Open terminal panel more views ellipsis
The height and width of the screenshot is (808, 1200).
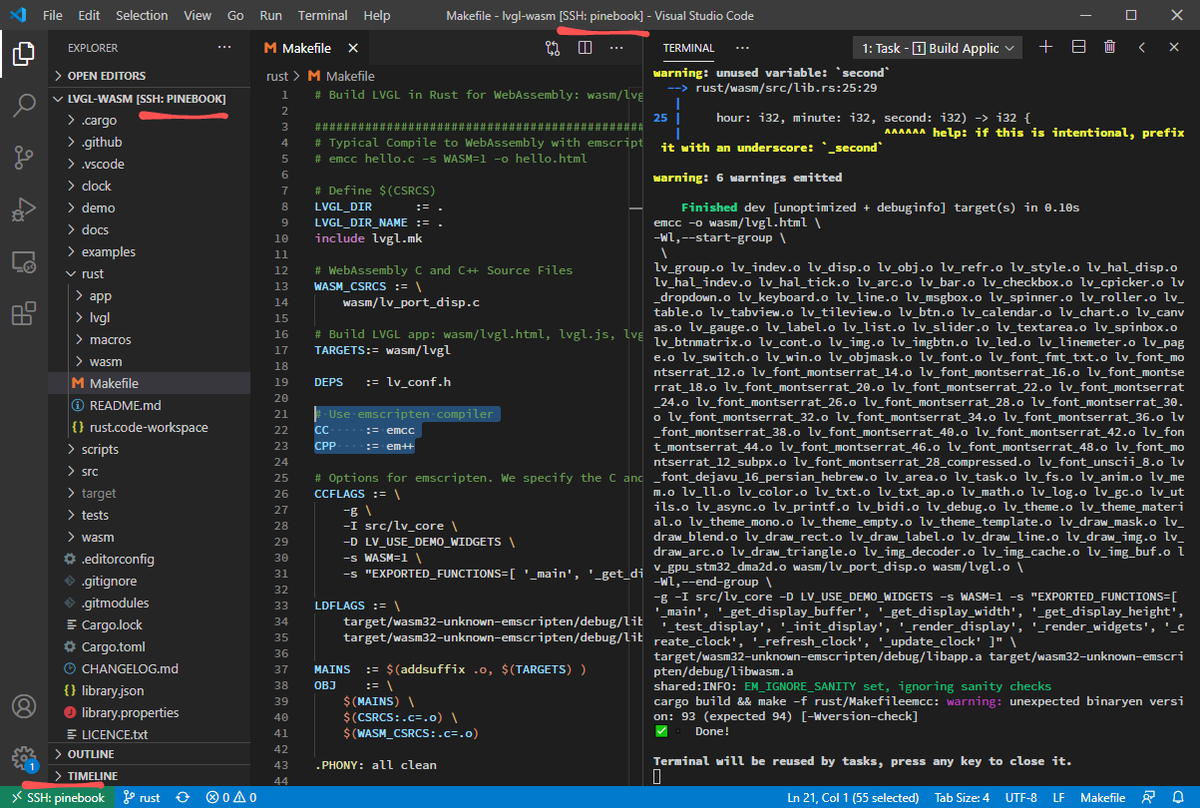point(742,47)
